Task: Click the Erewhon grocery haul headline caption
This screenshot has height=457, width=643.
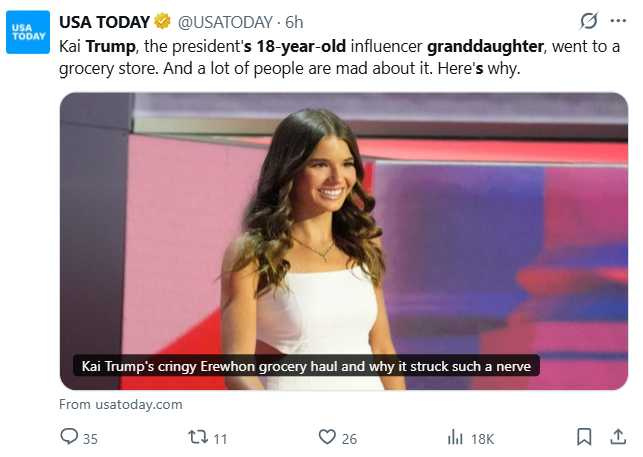Action: click(x=307, y=366)
